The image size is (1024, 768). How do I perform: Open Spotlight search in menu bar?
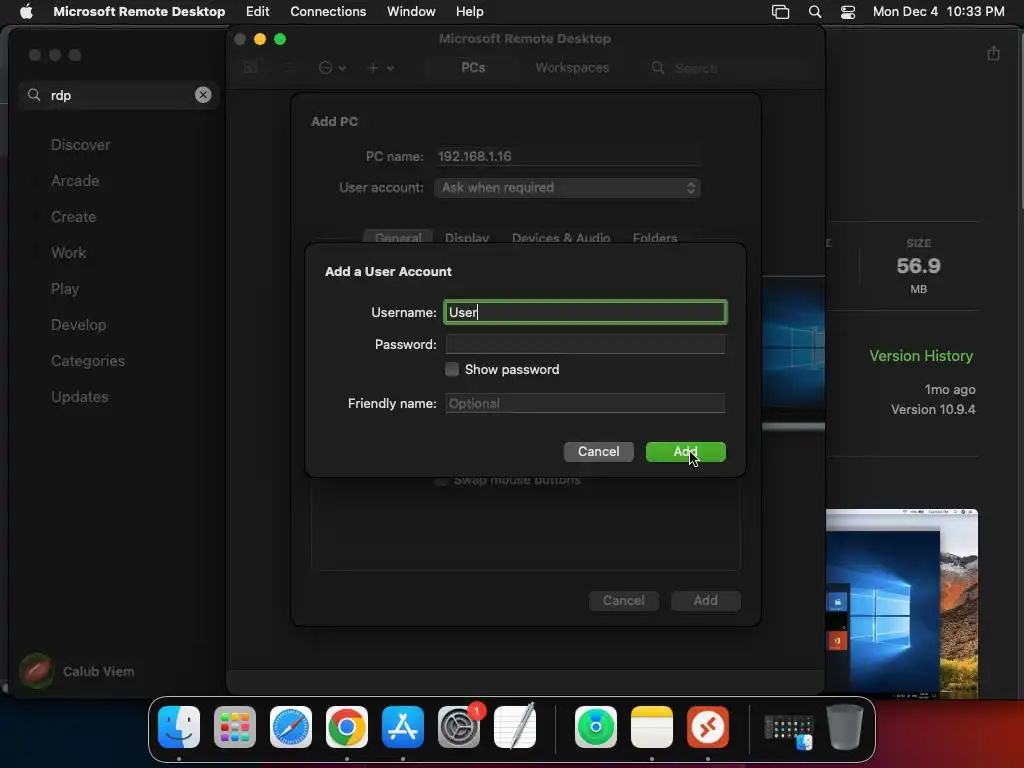click(x=814, y=12)
